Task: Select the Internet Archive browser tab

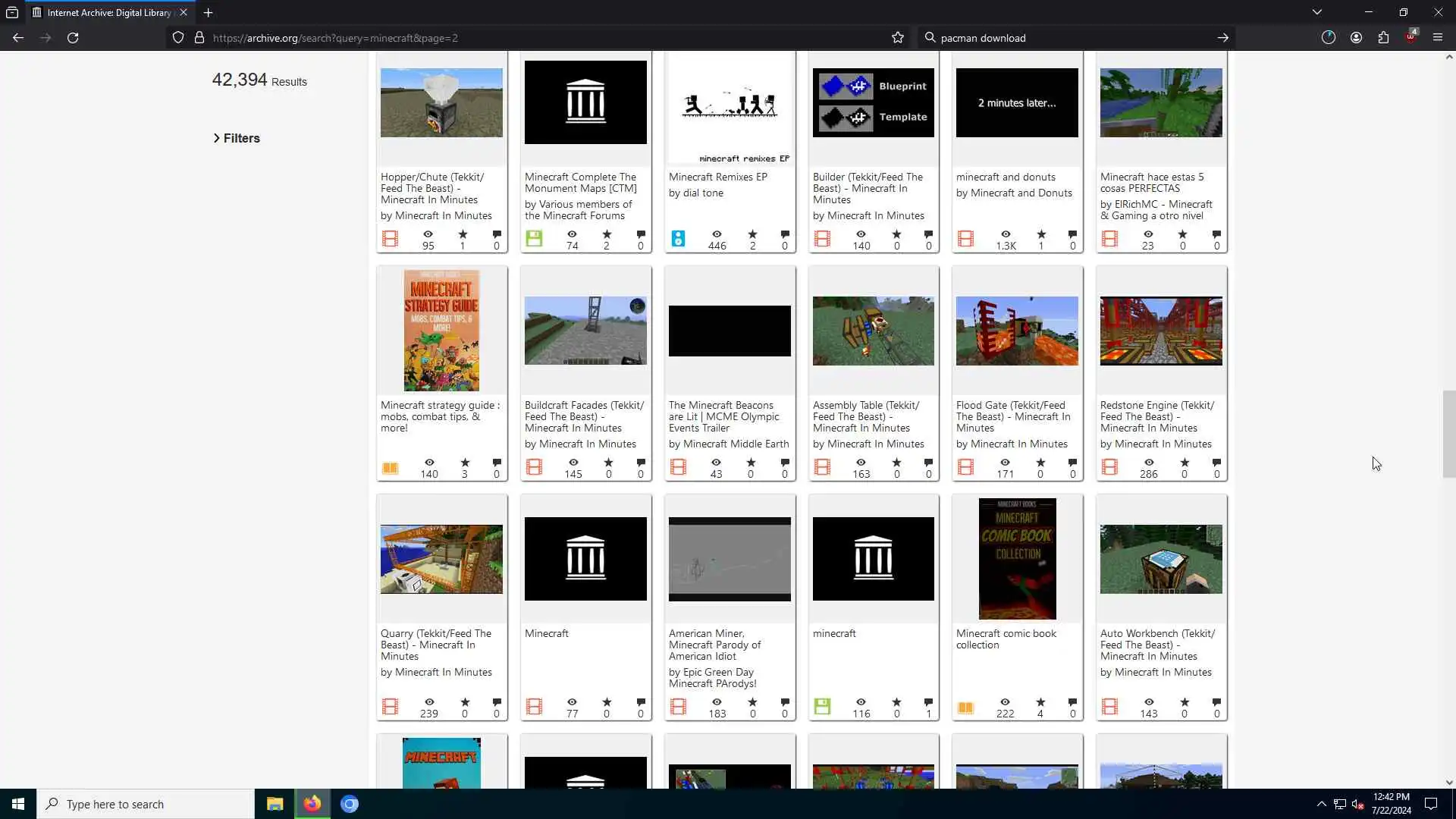Action: coord(108,12)
